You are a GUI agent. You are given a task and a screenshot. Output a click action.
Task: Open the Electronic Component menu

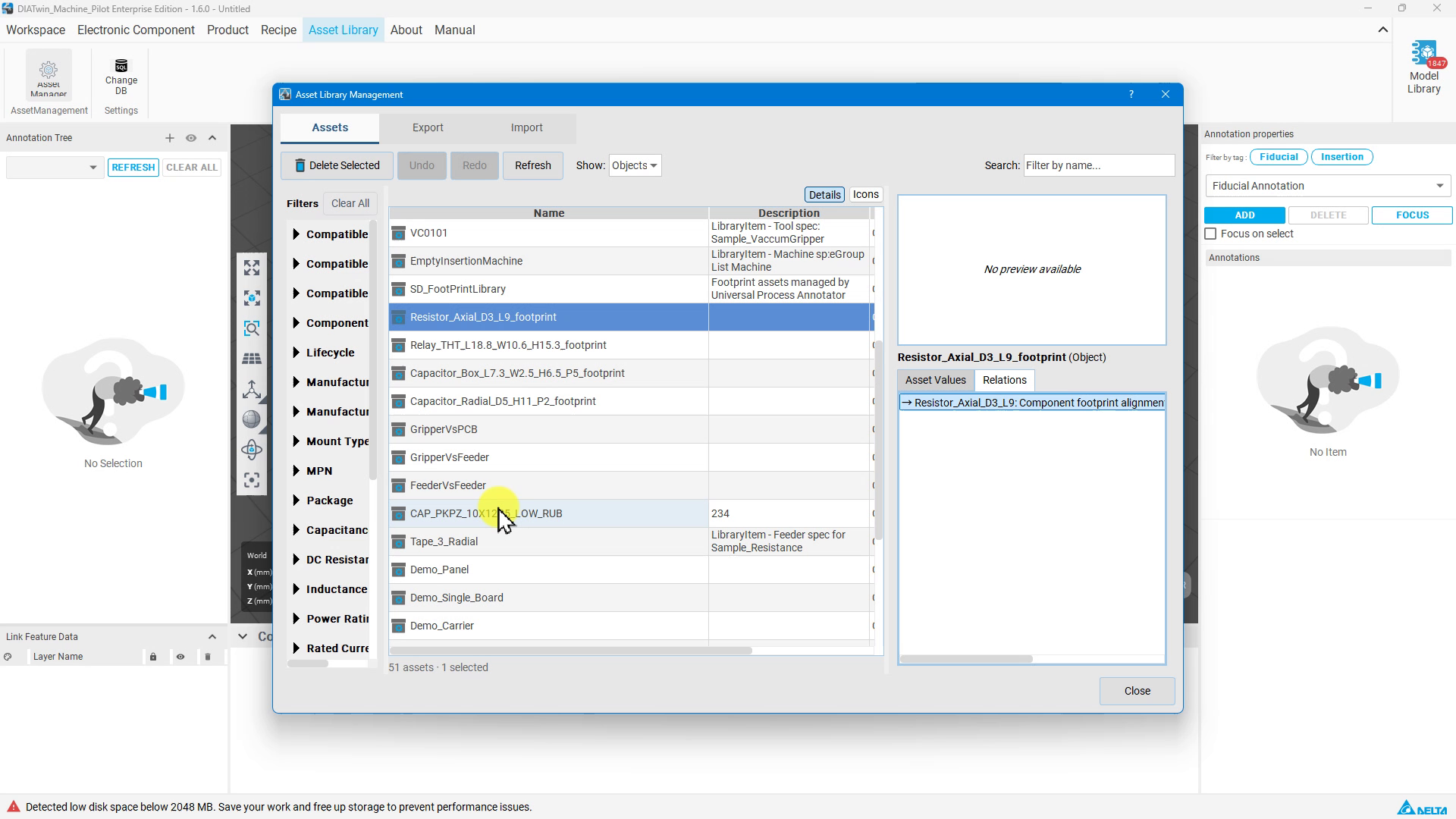click(136, 30)
